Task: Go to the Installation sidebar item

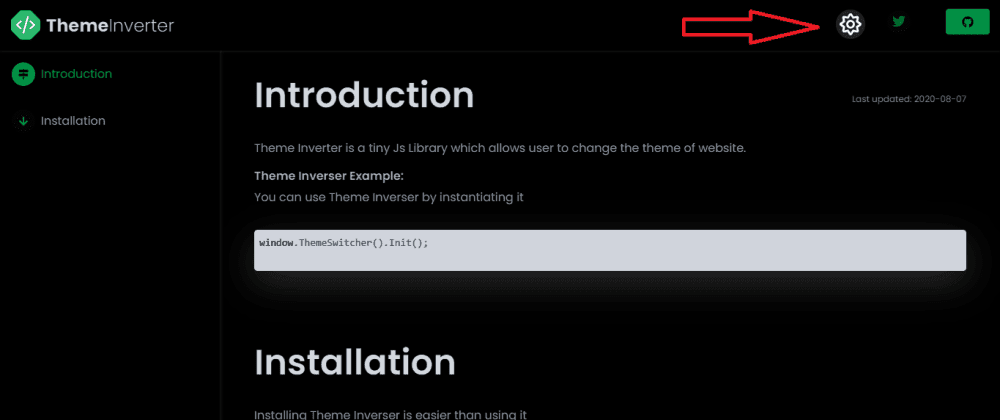Action: [73, 121]
